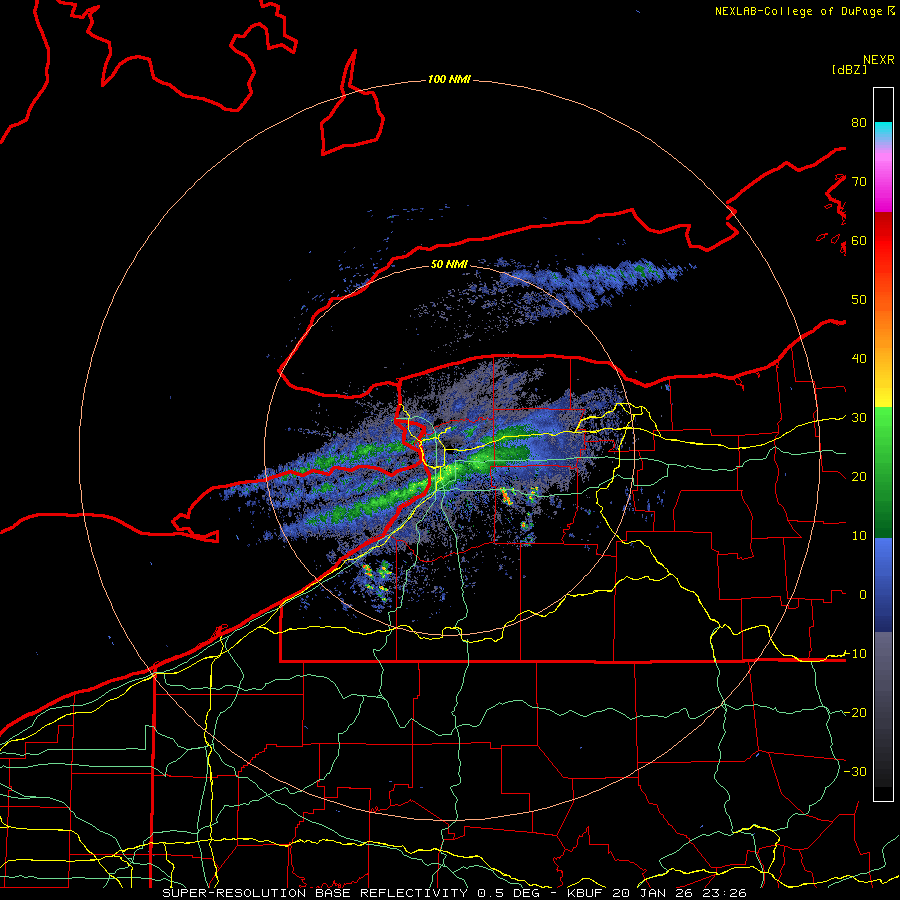Click the 40 dBZ scale value
Screen dimensions: 900x900
(859, 359)
